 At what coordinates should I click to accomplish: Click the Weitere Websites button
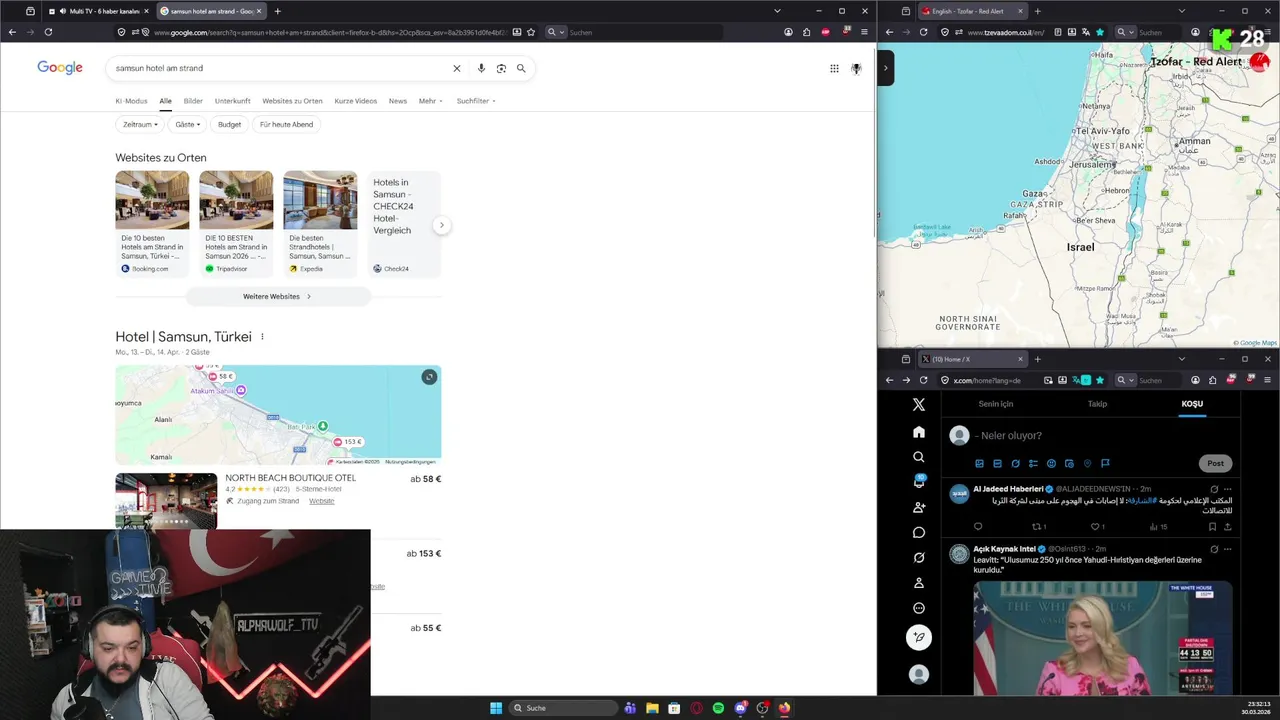278,297
